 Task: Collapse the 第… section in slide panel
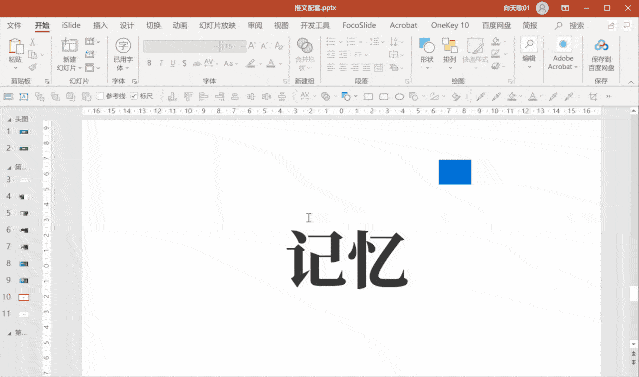coord(9,333)
